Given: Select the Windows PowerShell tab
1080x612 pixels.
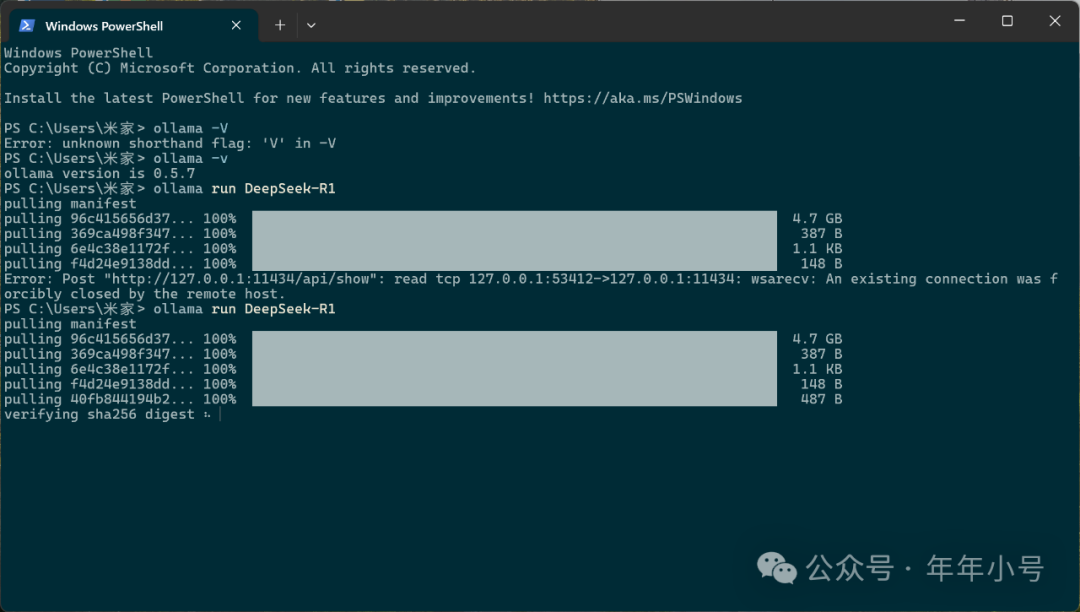Looking at the screenshot, I should pos(134,25).
